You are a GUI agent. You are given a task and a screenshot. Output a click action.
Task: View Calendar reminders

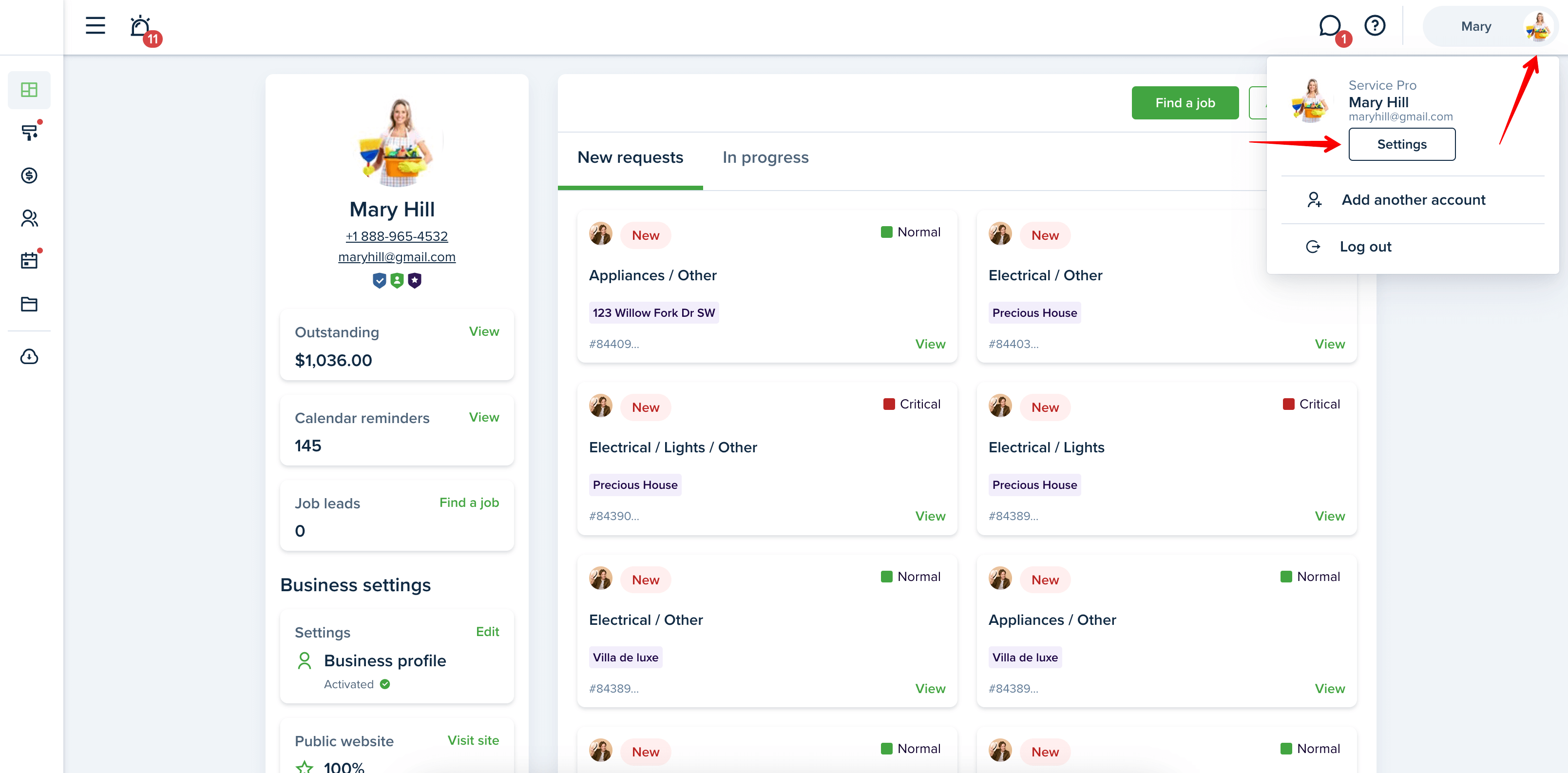[x=483, y=418]
